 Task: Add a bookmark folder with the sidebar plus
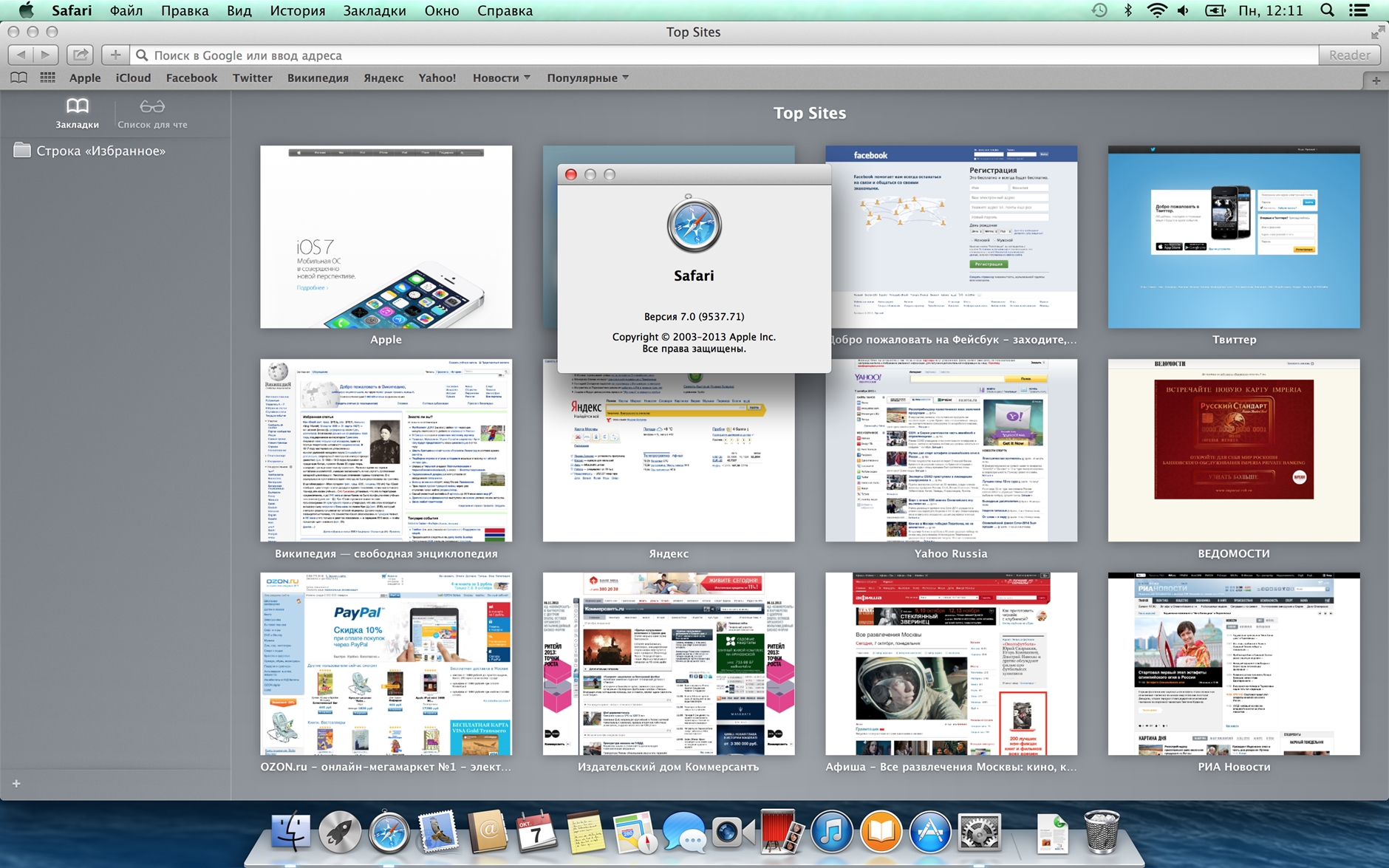[x=17, y=783]
